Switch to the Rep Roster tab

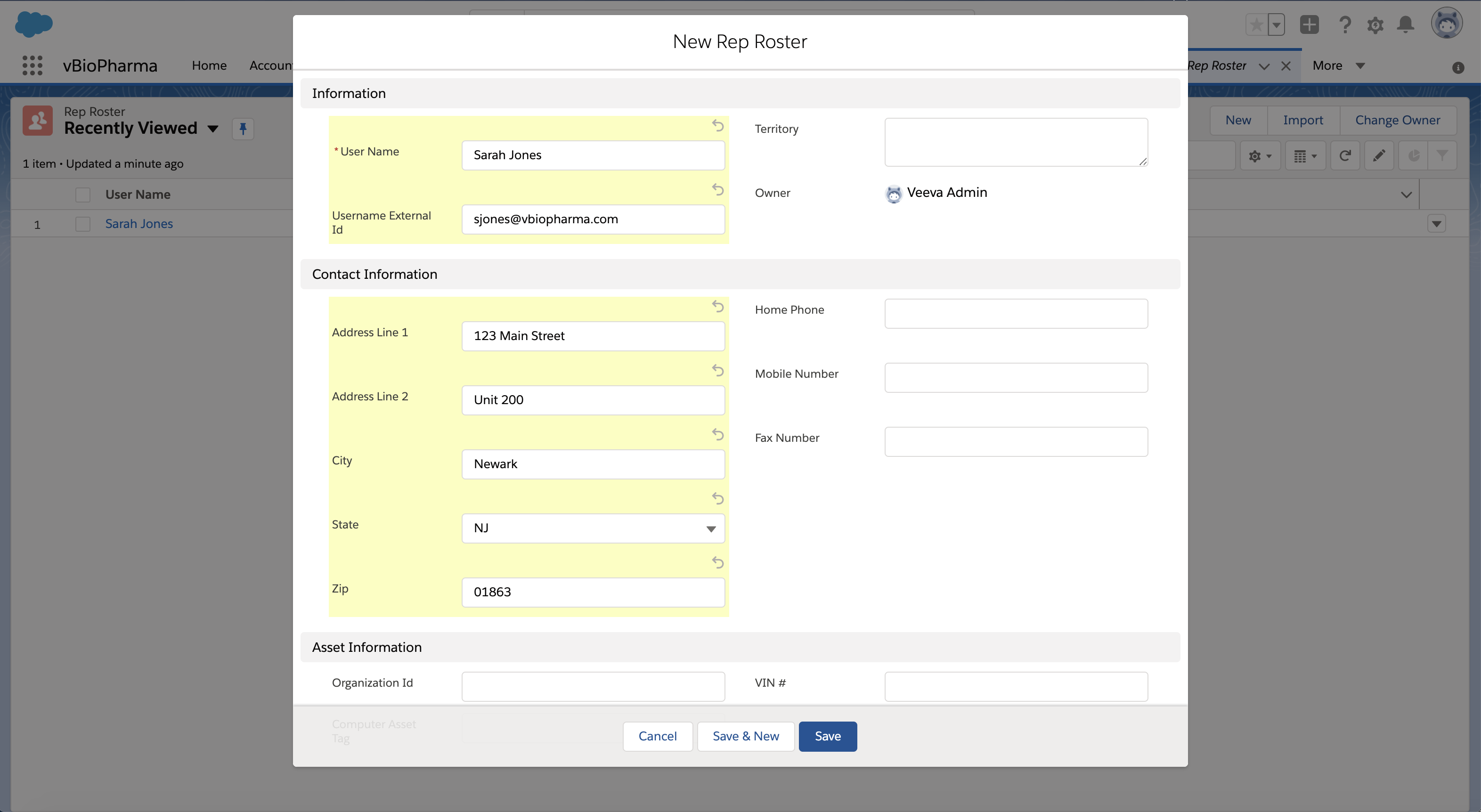tap(1217, 65)
